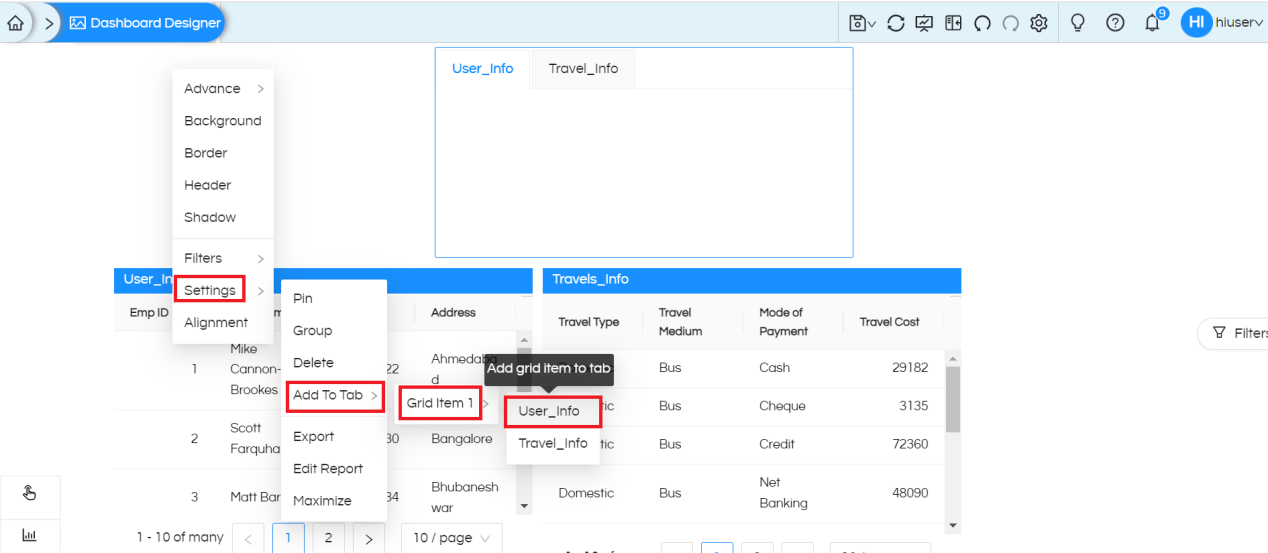Sort by Travel Type column header
1268x553 pixels.
point(589,322)
